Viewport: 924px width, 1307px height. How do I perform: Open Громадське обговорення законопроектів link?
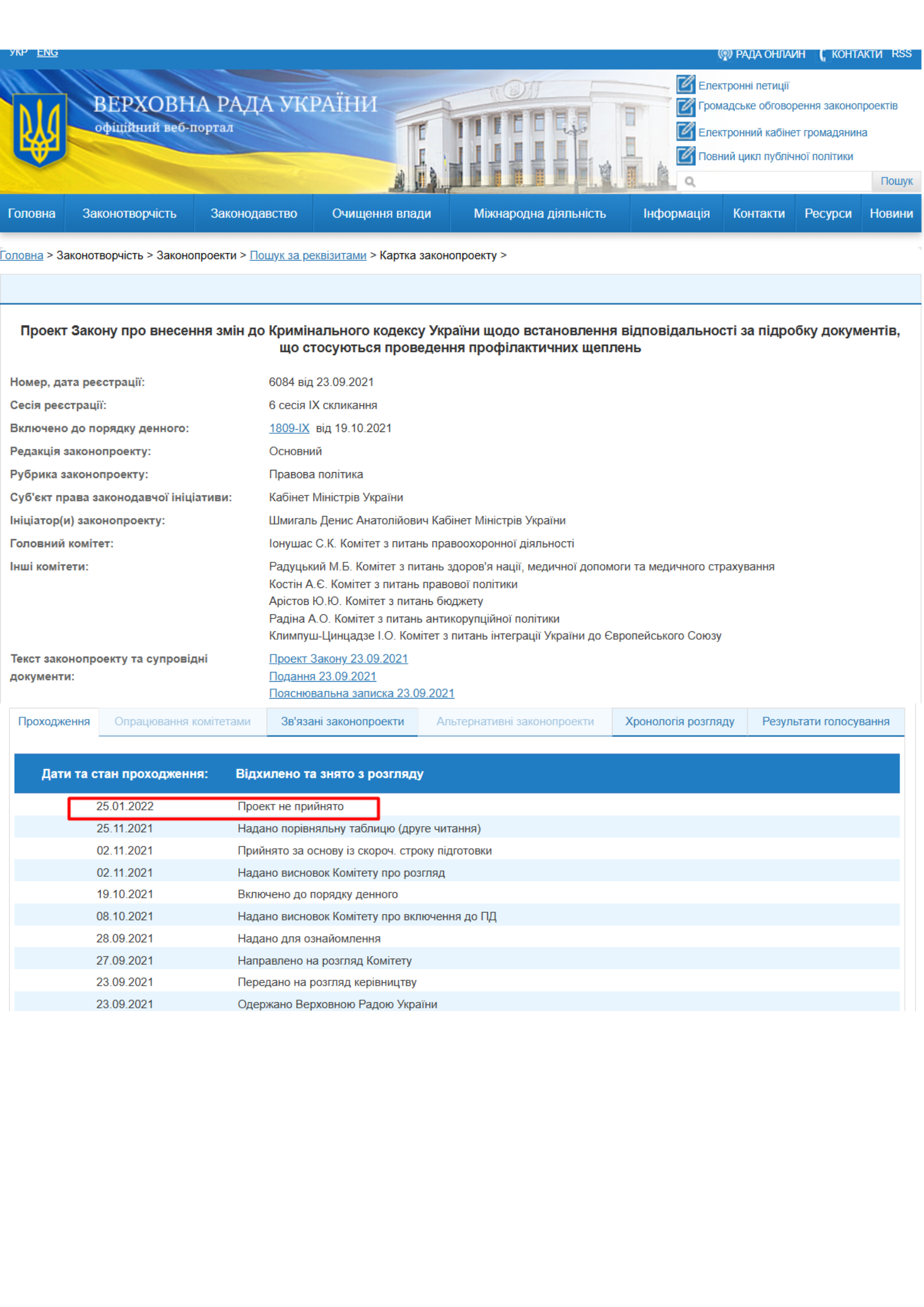point(798,106)
